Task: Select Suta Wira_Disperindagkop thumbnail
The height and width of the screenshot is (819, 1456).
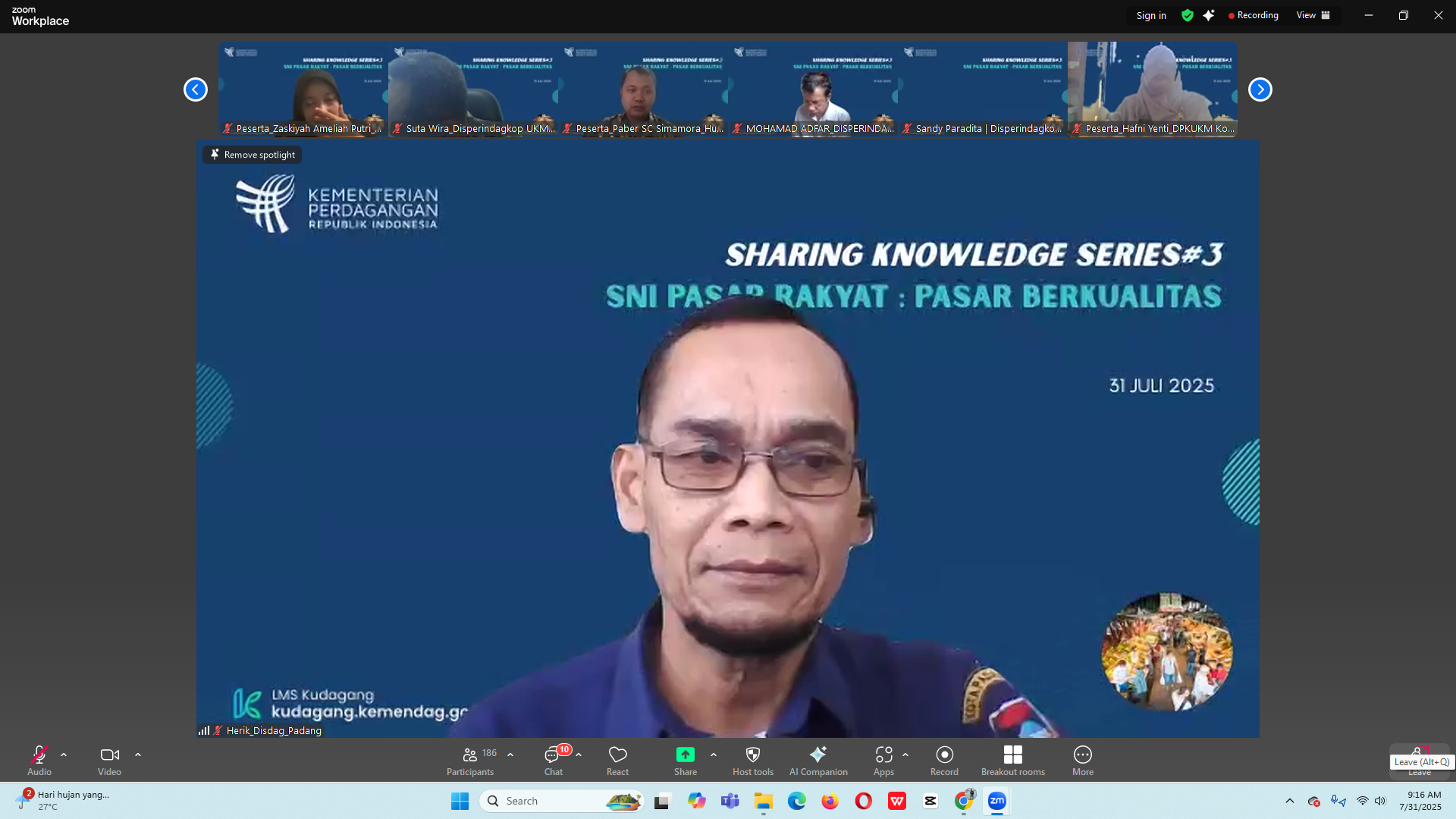Action: (473, 89)
